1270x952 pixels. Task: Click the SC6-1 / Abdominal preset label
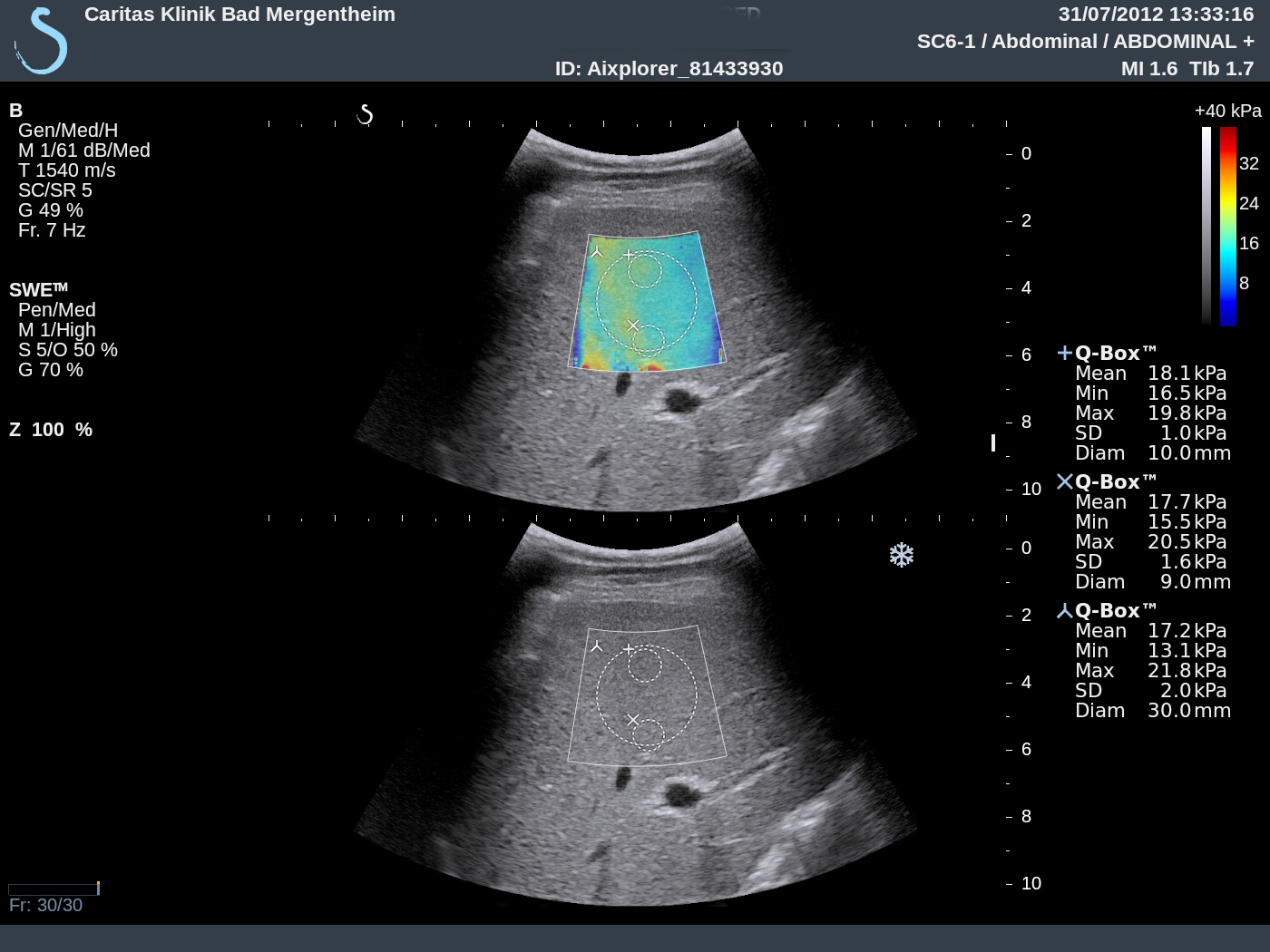tap(1085, 42)
